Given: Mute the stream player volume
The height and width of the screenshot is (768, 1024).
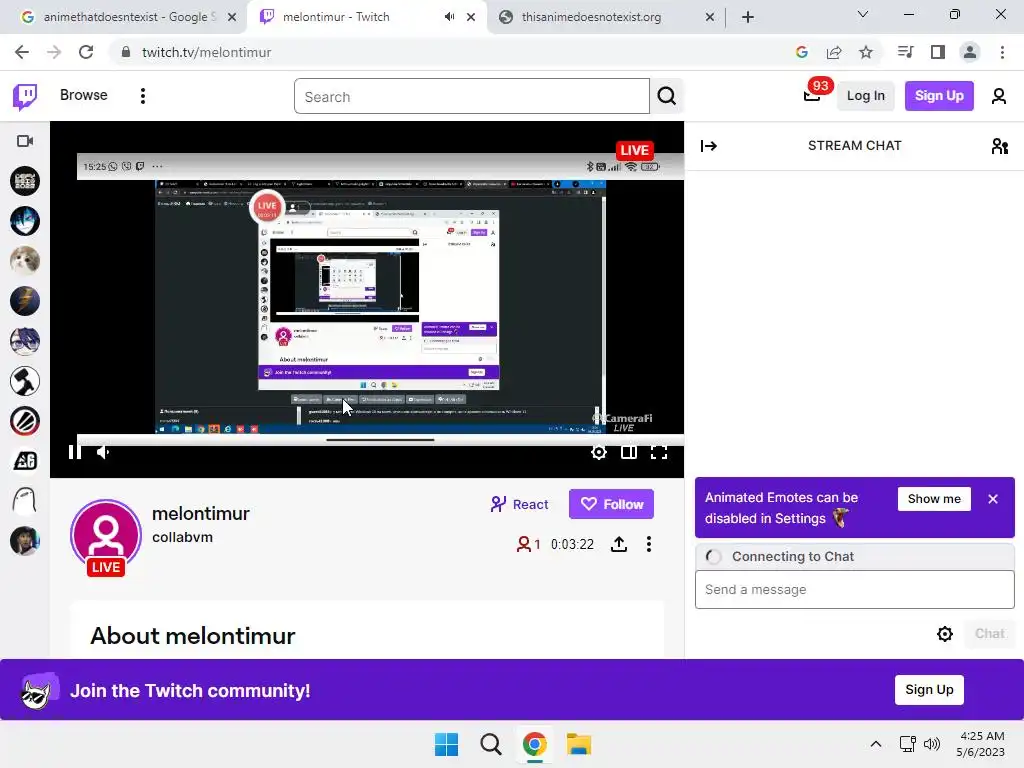Looking at the screenshot, I should coord(103,451).
